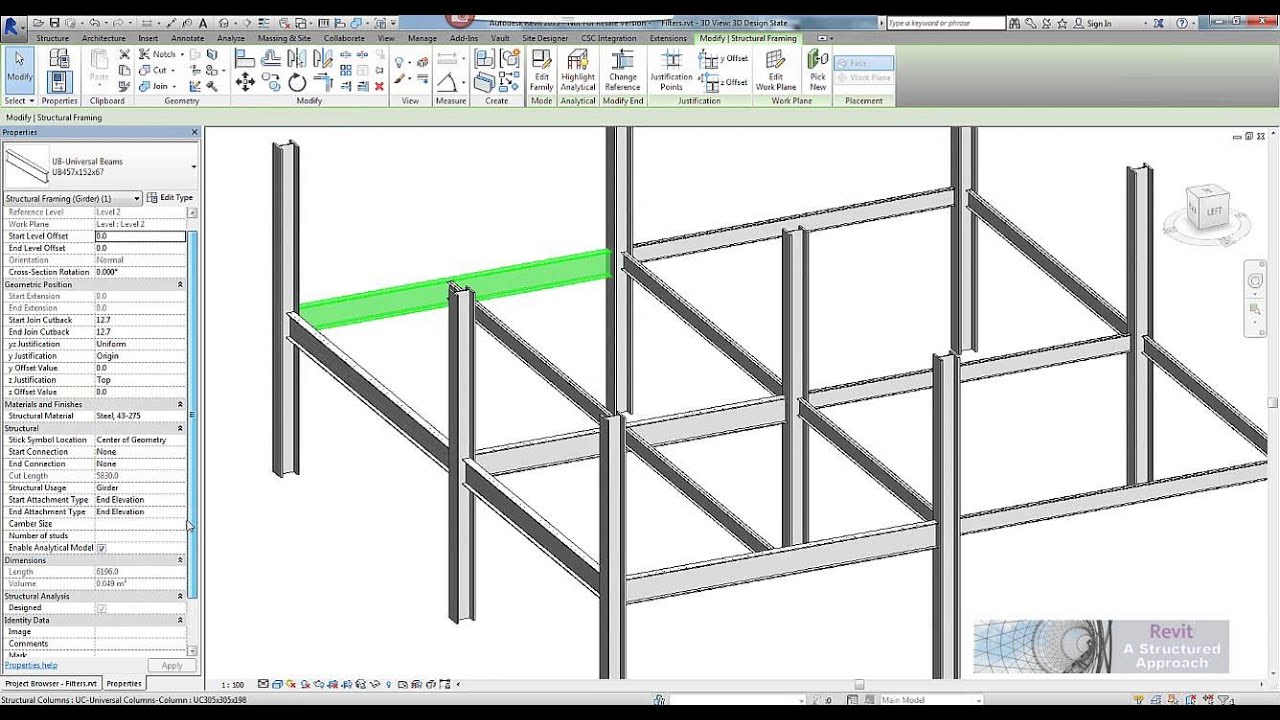The height and width of the screenshot is (720, 1280).
Task: Click the Main Model design option selector
Action: tap(930, 700)
